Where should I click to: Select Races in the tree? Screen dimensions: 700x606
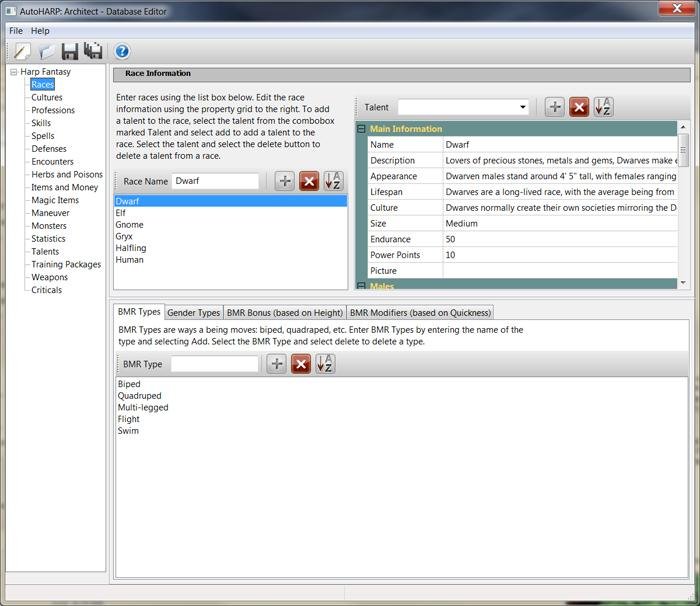pos(42,84)
